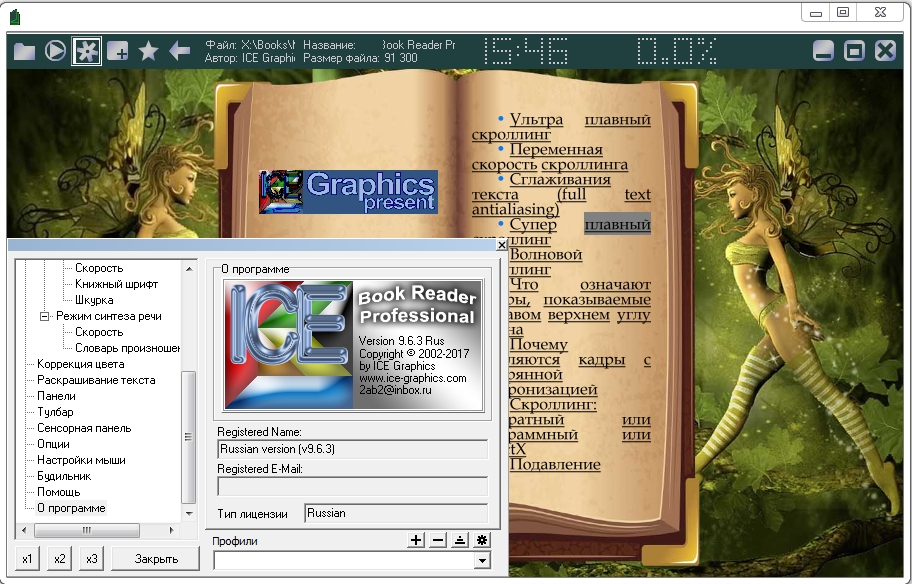The image size is (912, 584).
Task: Click the settings tree vertical scrollbar down arrow
Action: 189,512
